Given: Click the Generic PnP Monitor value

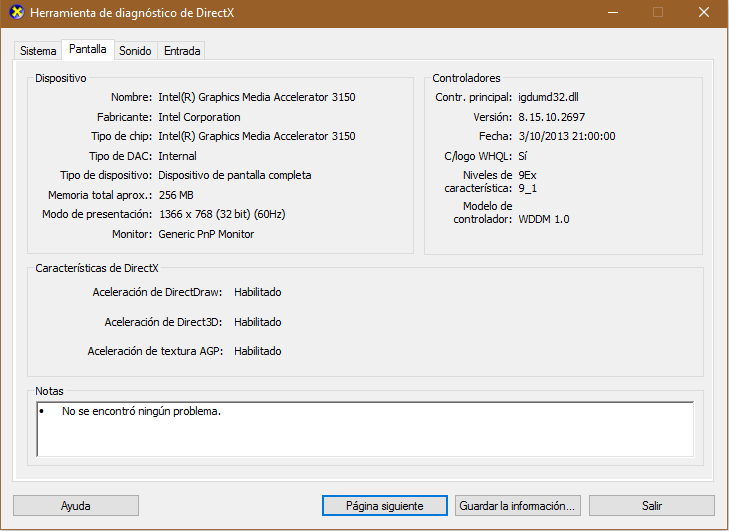Looking at the screenshot, I should [x=206, y=234].
